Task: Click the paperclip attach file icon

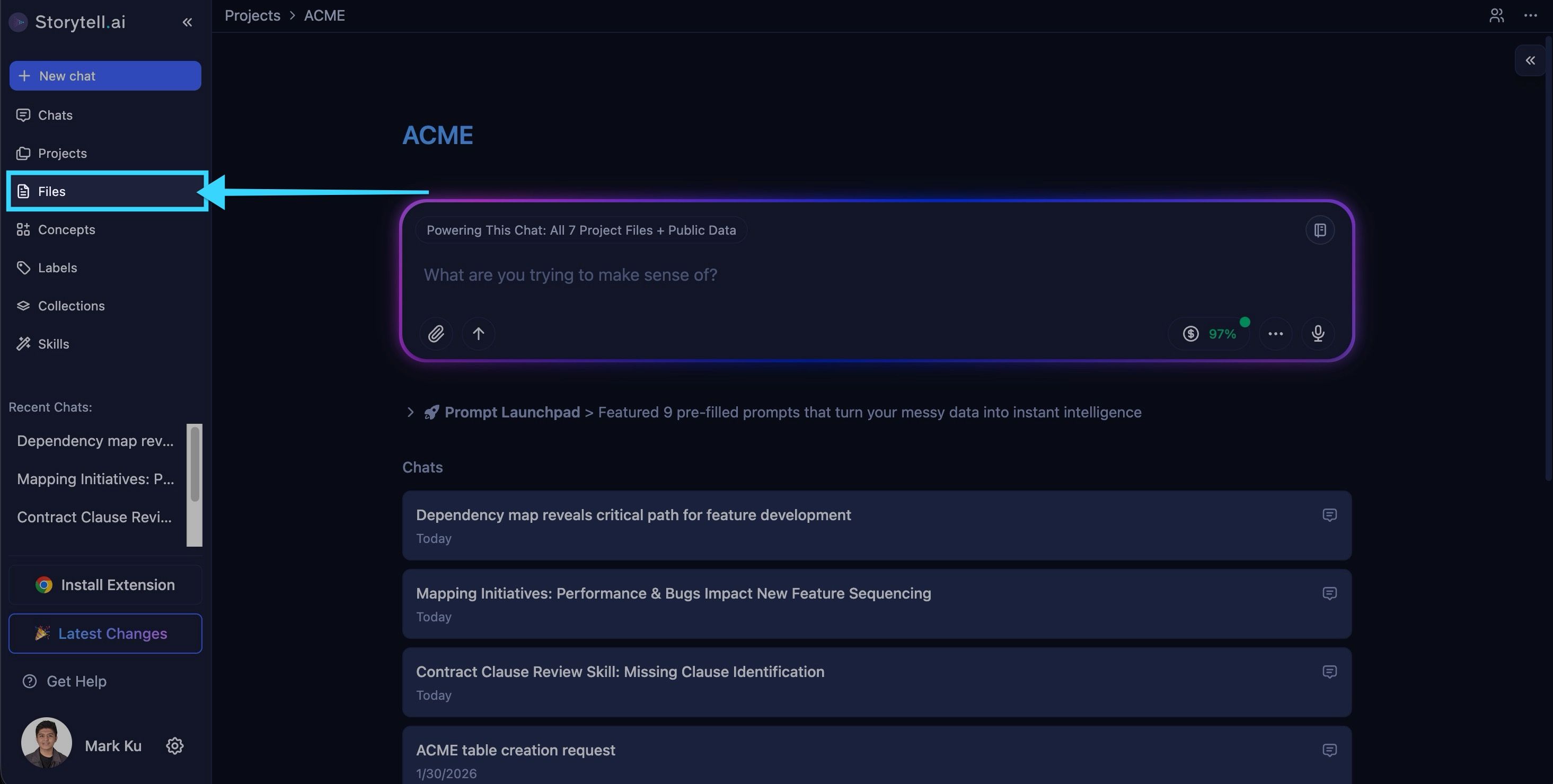Action: tap(436, 333)
